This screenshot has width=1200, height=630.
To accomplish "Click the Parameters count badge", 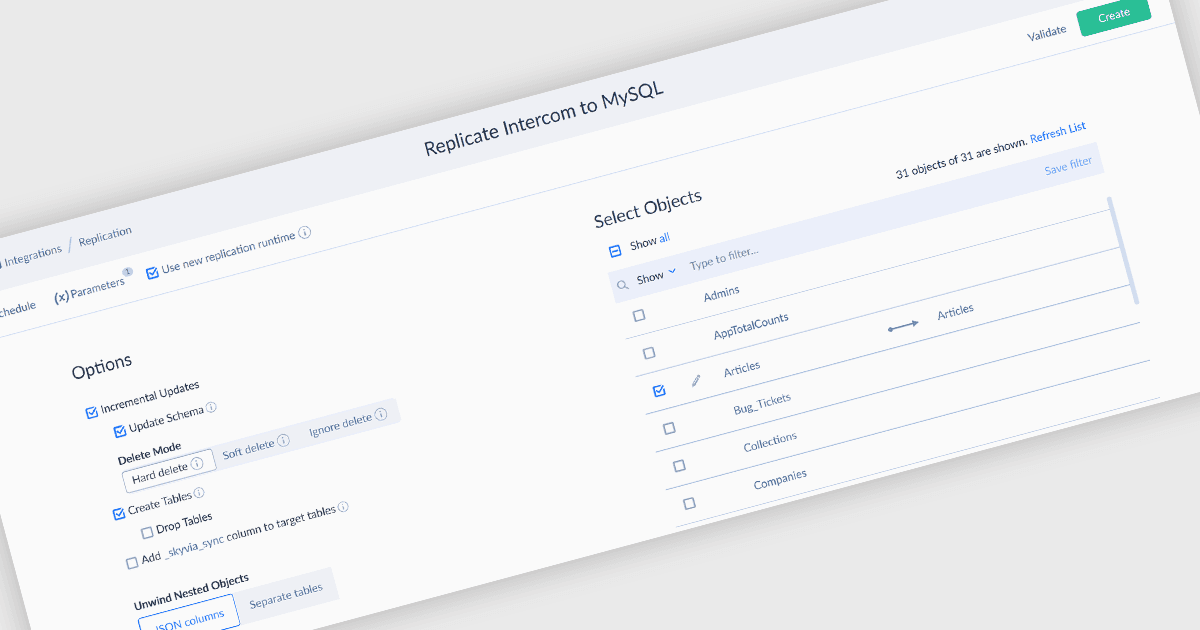I will [x=127, y=271].
